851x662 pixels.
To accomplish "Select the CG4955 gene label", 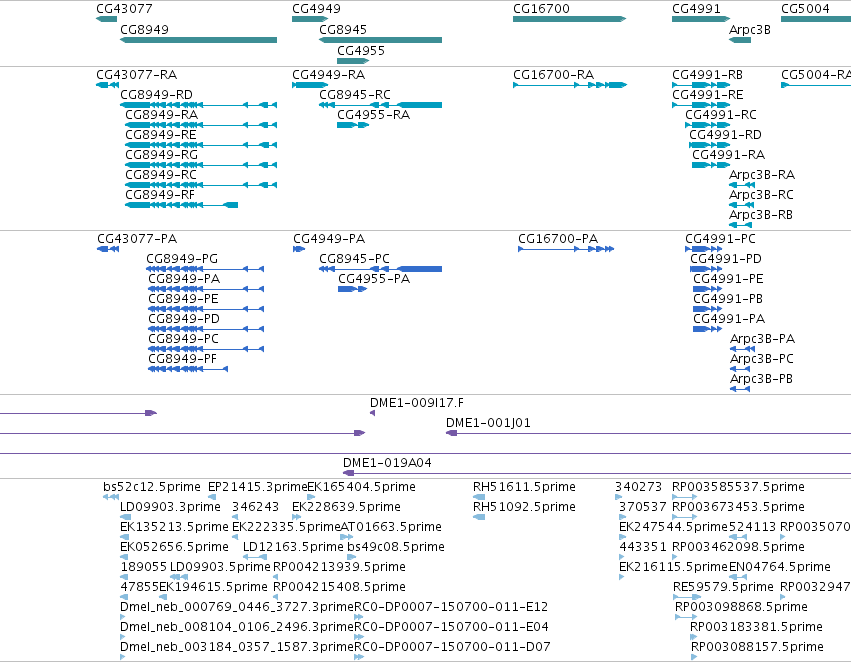I will pos(361,50).
